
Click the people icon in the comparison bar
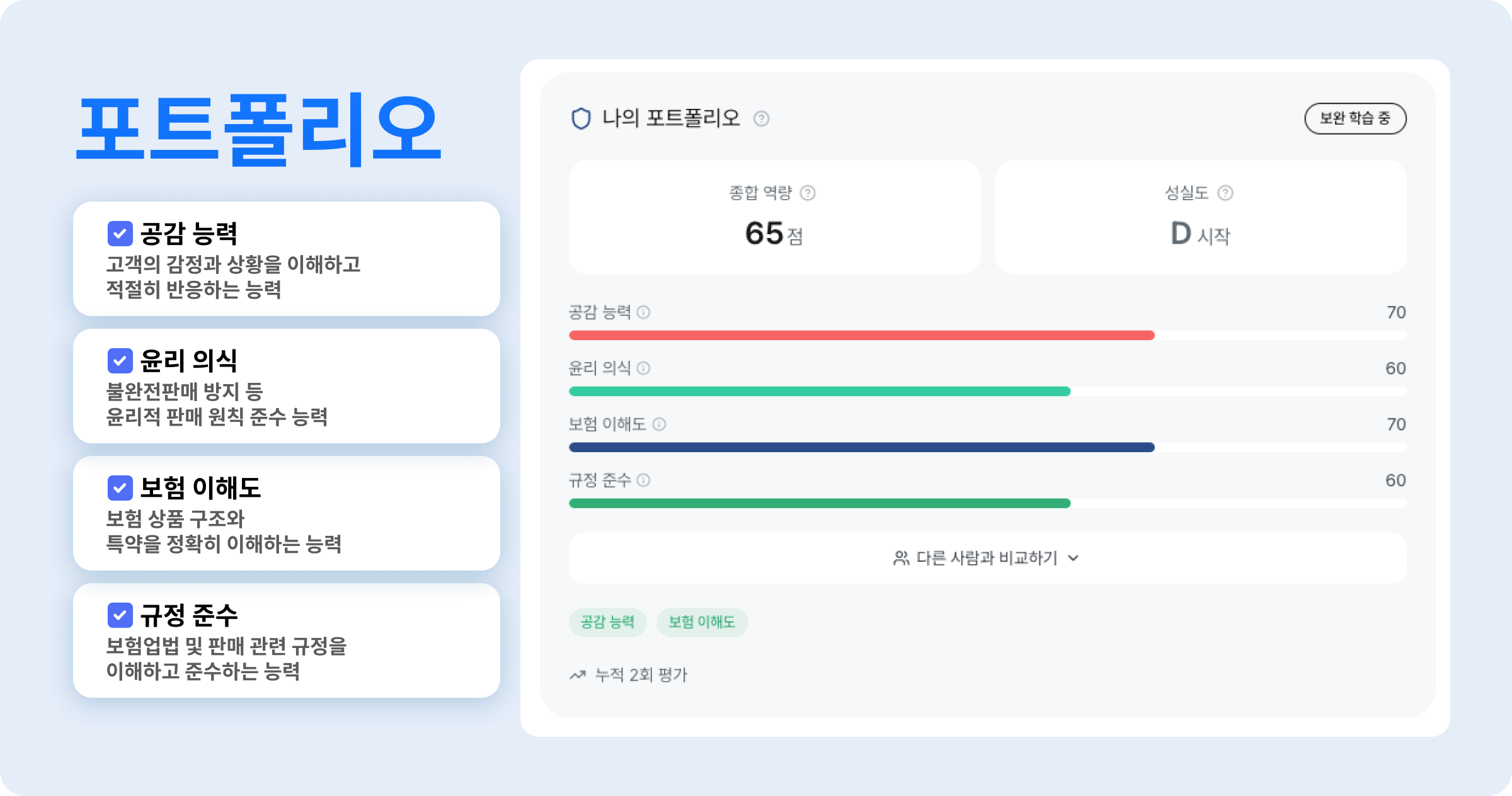[901, 558]
